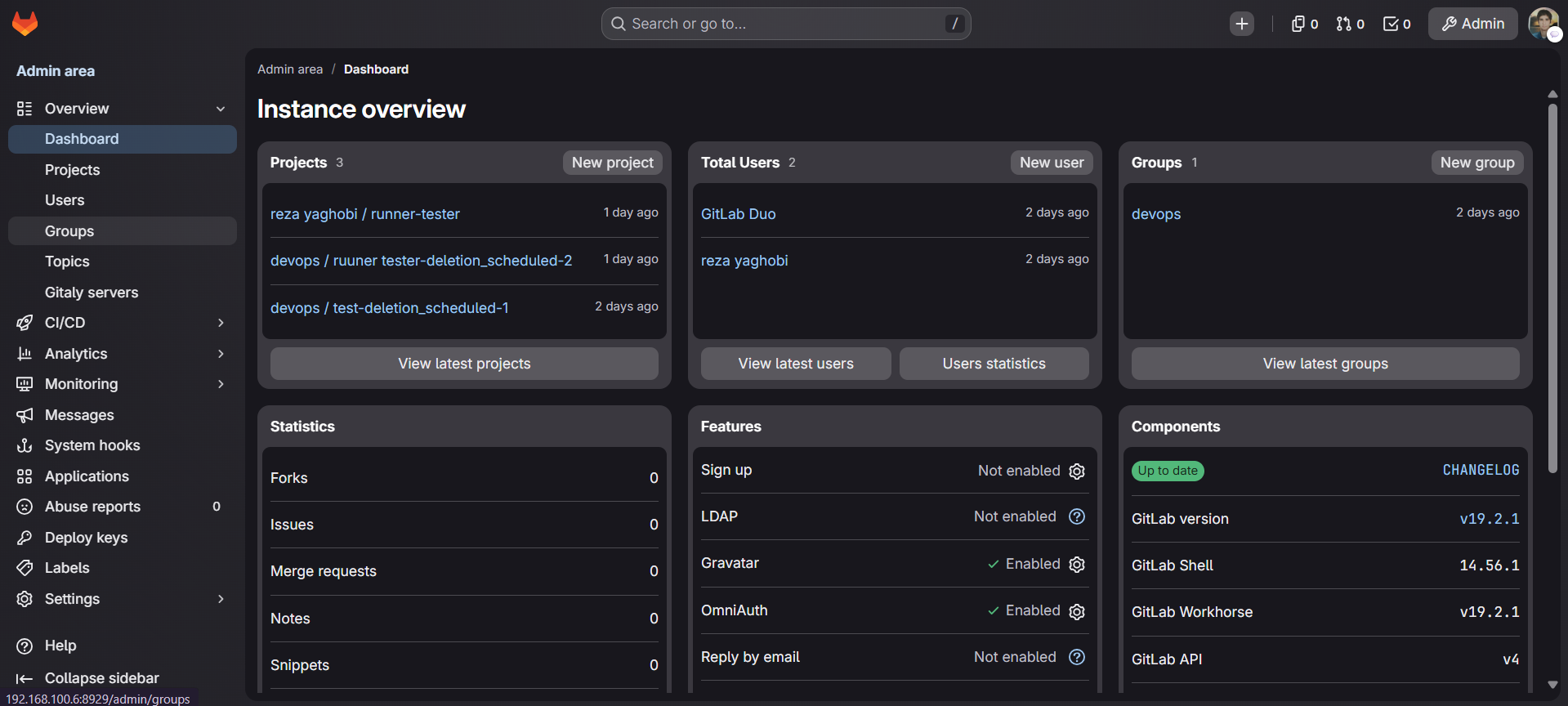Open Reply by email help icon
The height and width of the screenshot is (706, 1568).
(x=1077, y=657)
